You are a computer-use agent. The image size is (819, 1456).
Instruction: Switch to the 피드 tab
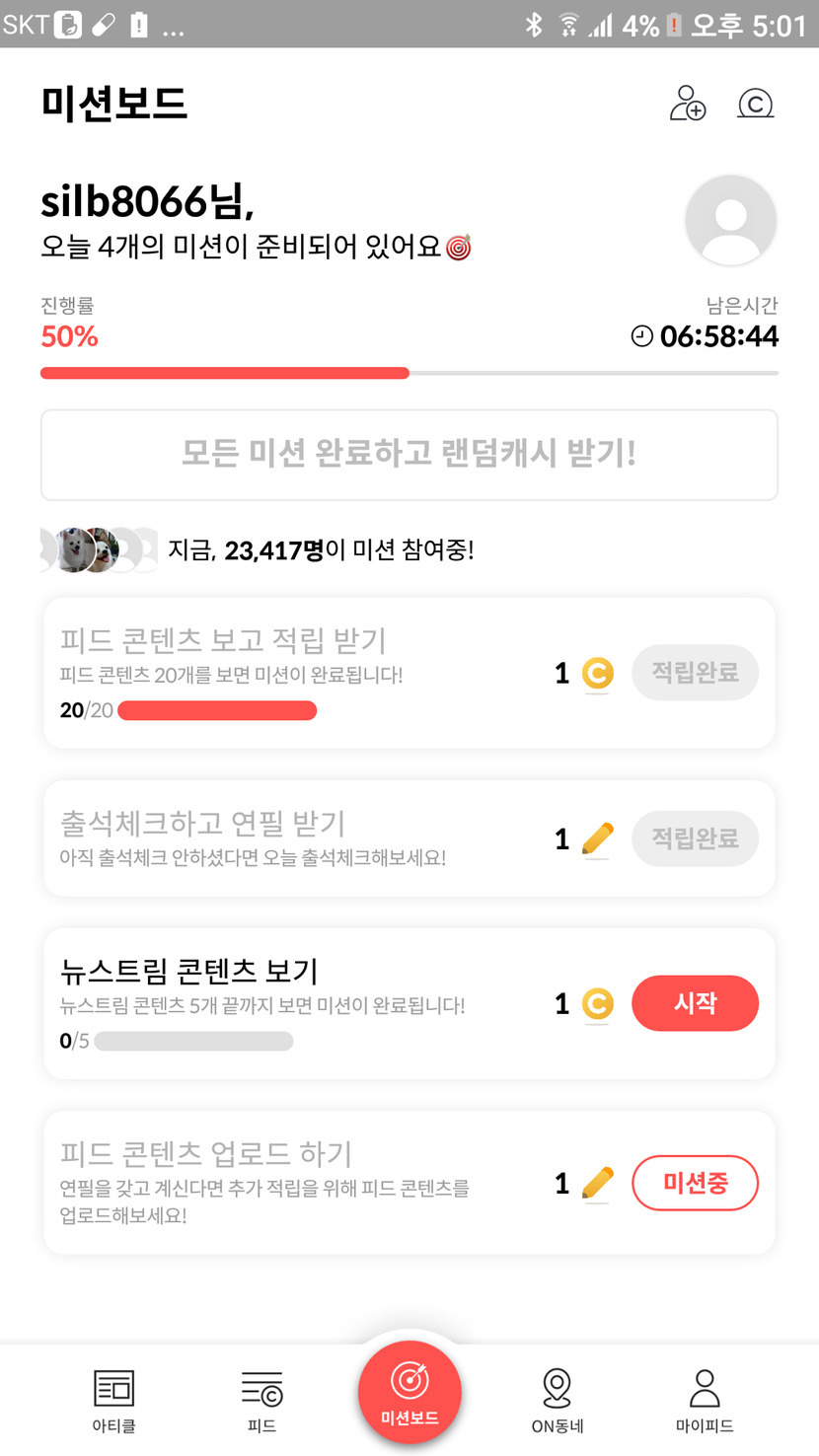pyautogui.click(x=261, y=1400)
